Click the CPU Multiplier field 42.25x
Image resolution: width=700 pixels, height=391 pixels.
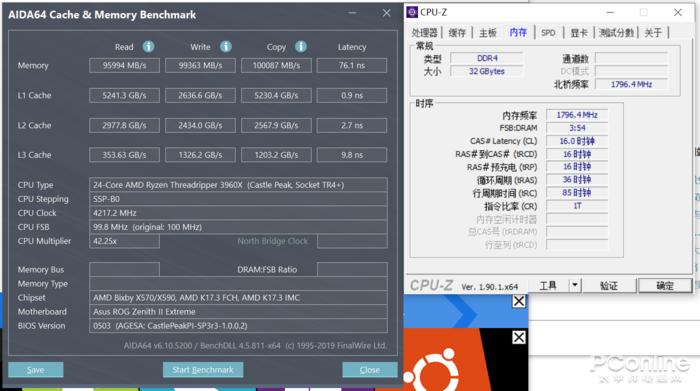125,241
